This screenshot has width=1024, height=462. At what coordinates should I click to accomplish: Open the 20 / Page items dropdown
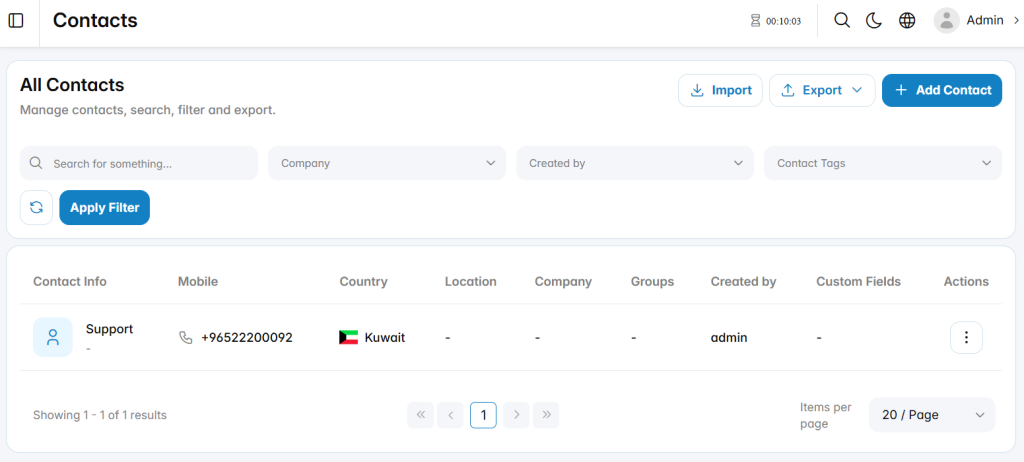[x=932, y=415]
